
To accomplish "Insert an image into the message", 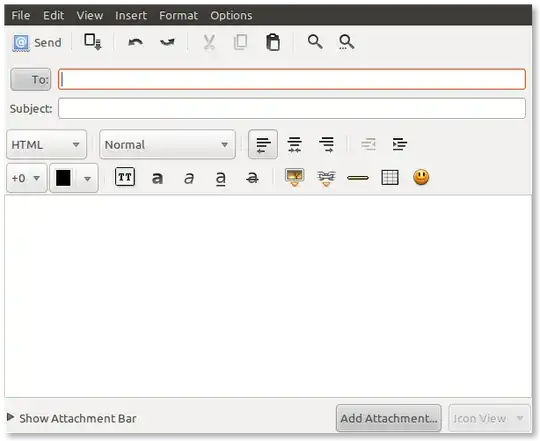I will (x=294, y=177).
